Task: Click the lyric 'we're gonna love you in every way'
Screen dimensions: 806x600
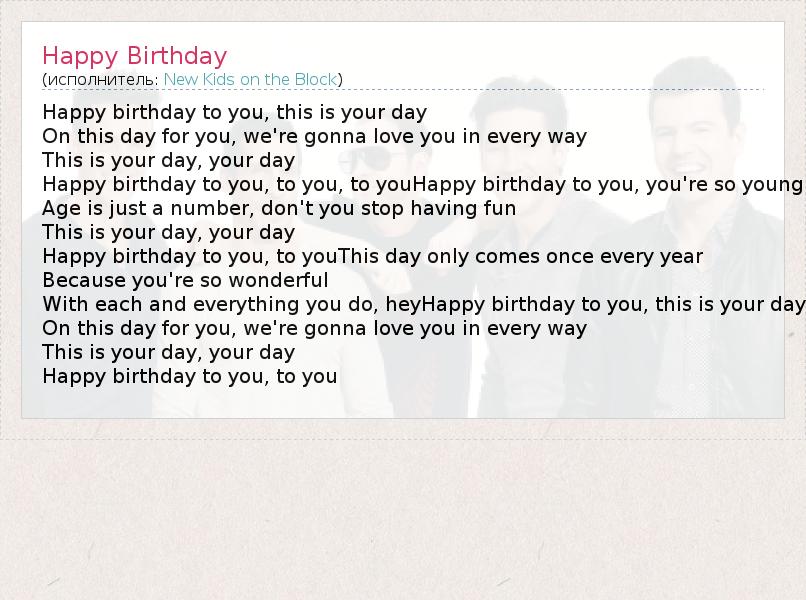Action: point(415,136)
